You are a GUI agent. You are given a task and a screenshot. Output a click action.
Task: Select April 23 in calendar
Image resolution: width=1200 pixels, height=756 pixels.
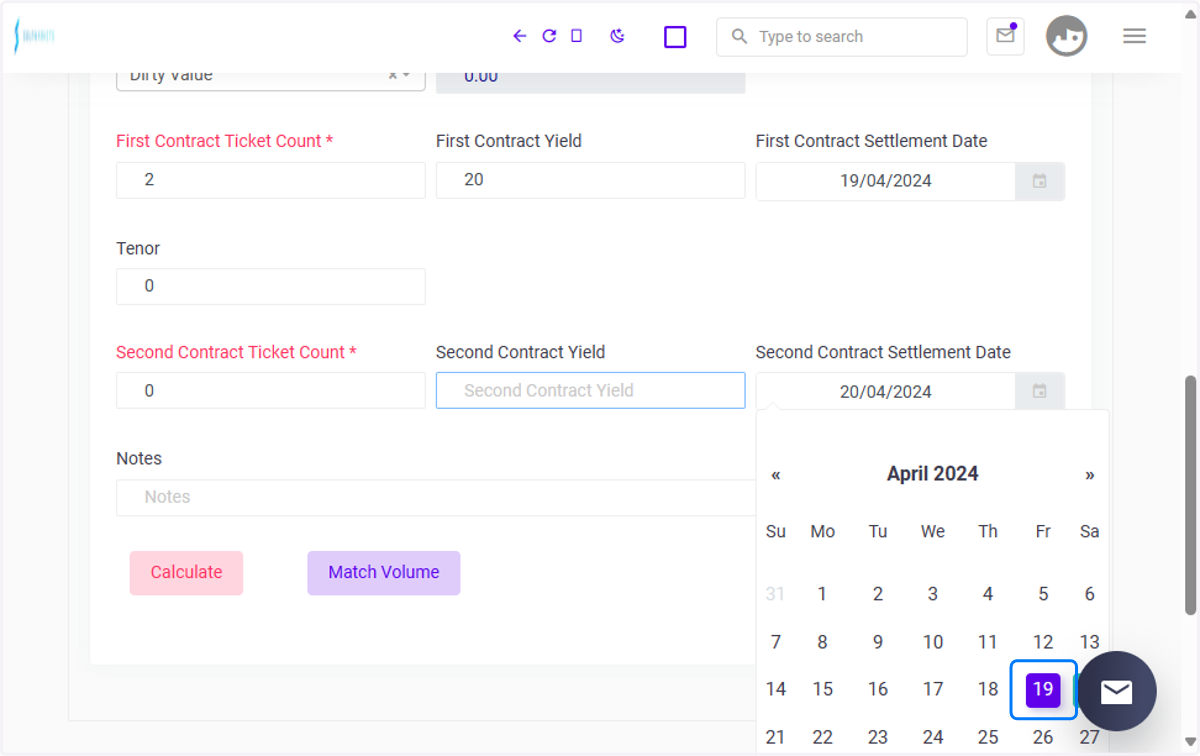pyautogui.click(x=878, y=738)
